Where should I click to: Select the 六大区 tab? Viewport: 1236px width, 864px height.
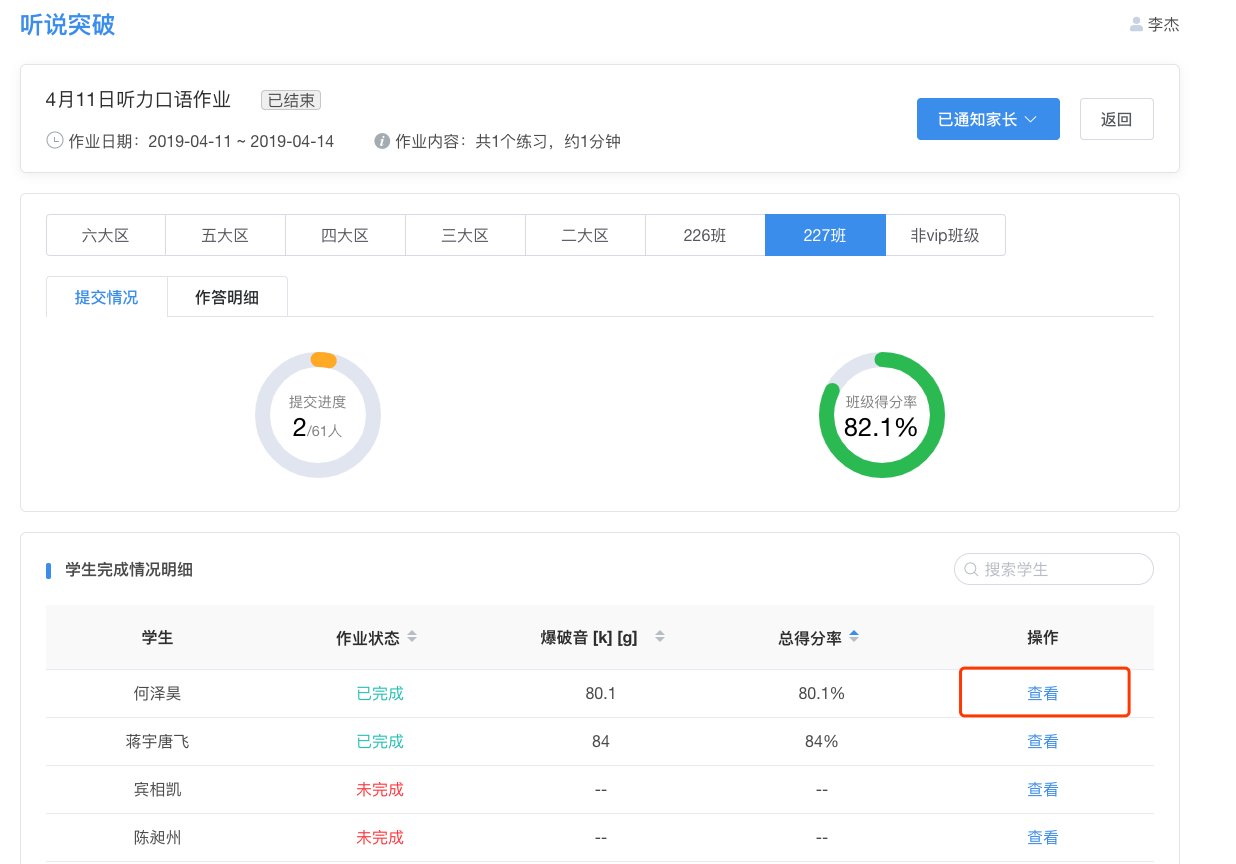(106, 236)
